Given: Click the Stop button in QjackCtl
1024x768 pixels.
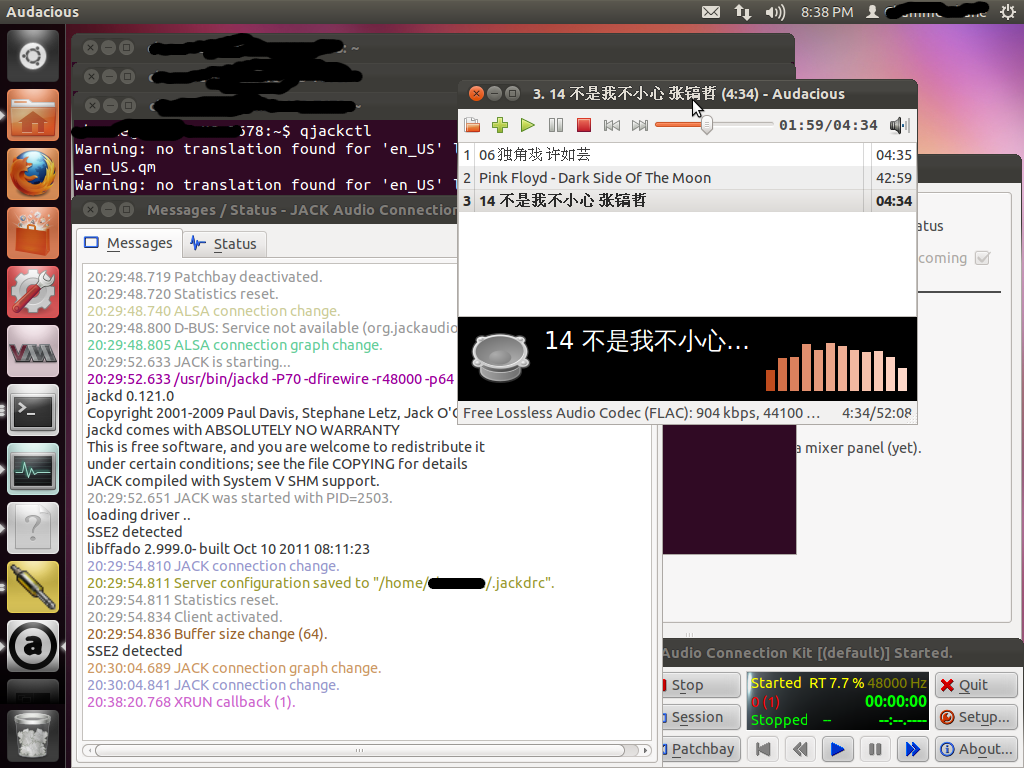Looking at the screenshot, I should [700, 685].
